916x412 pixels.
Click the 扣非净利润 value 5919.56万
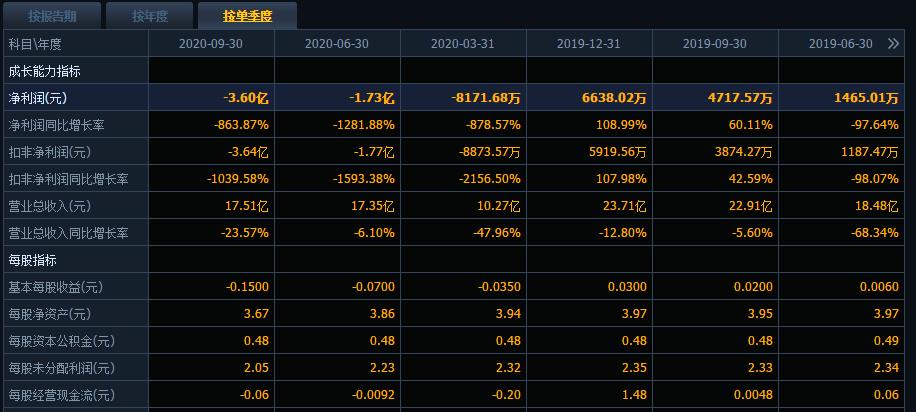615,153
